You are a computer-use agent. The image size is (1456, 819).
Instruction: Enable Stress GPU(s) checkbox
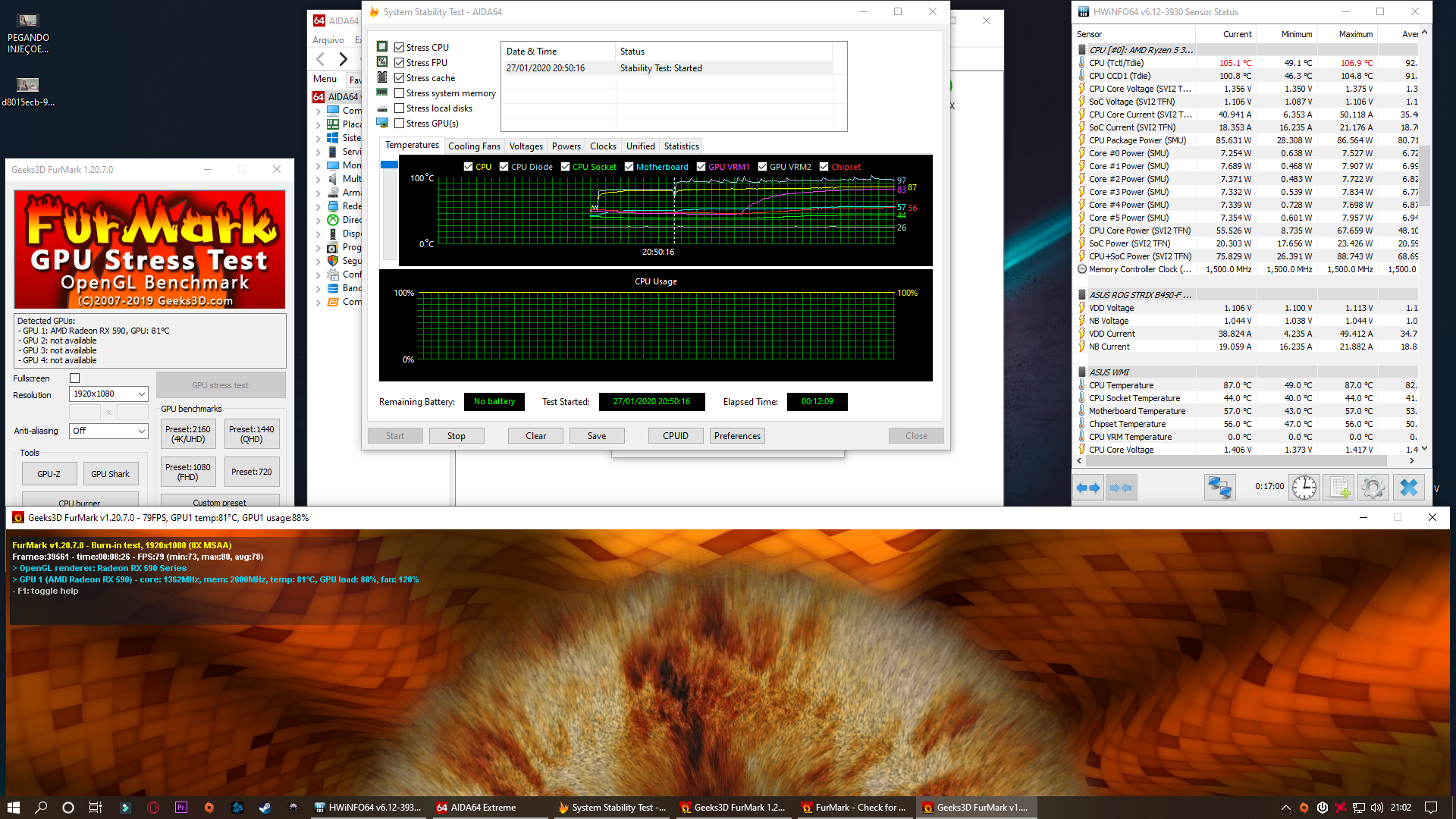point(399,124)
